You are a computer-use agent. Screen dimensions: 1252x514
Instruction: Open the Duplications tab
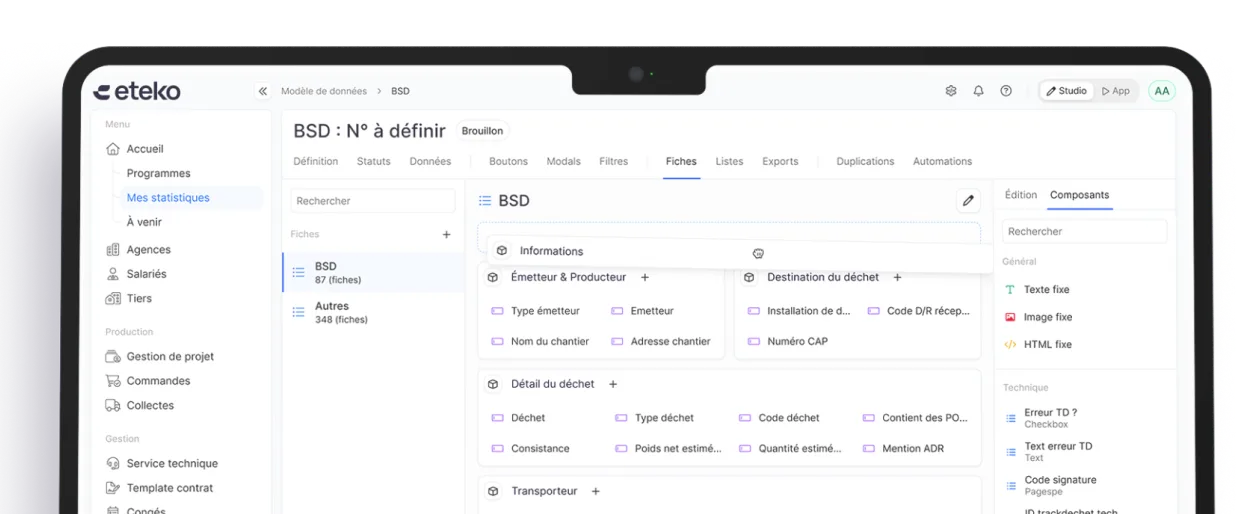point(865,161)
